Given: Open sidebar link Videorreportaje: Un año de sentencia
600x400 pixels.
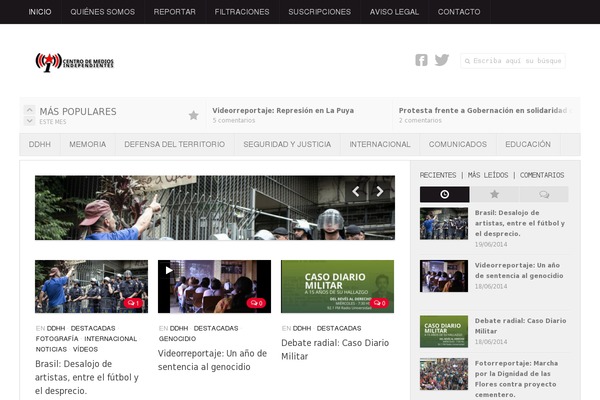Looking at the screenshot, I should [519, 270].
